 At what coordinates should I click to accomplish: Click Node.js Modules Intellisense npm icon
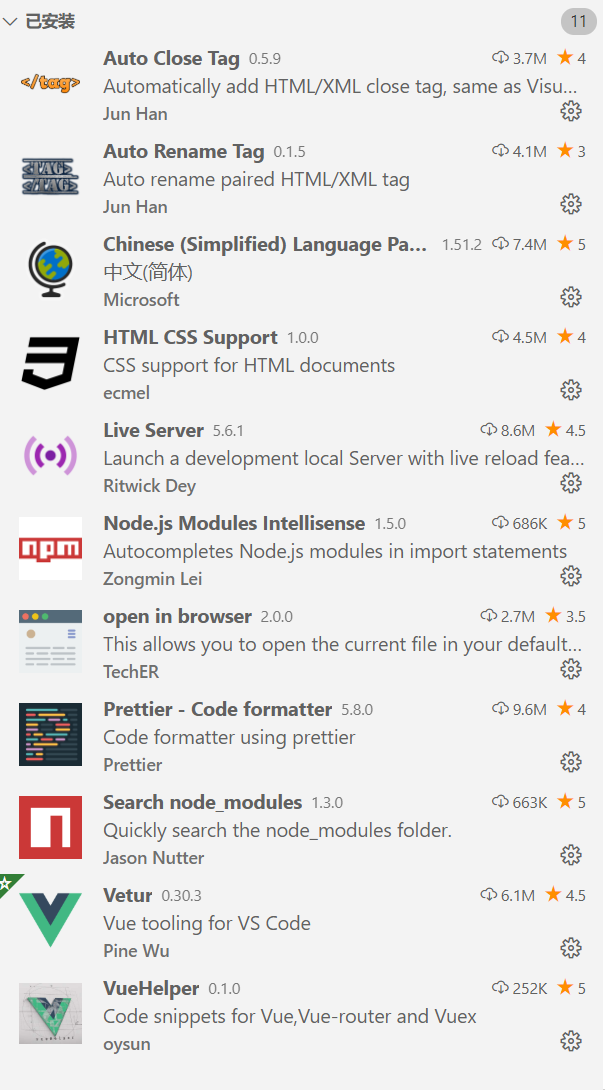coord(50,548)
